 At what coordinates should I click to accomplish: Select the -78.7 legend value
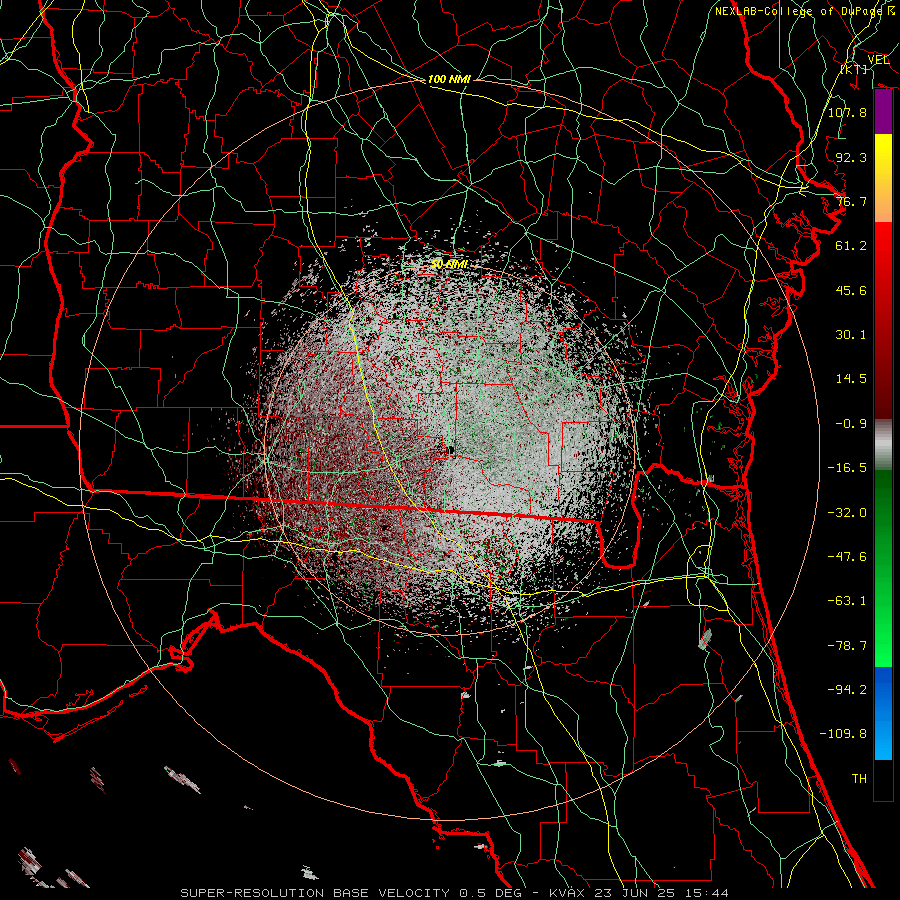847,645
